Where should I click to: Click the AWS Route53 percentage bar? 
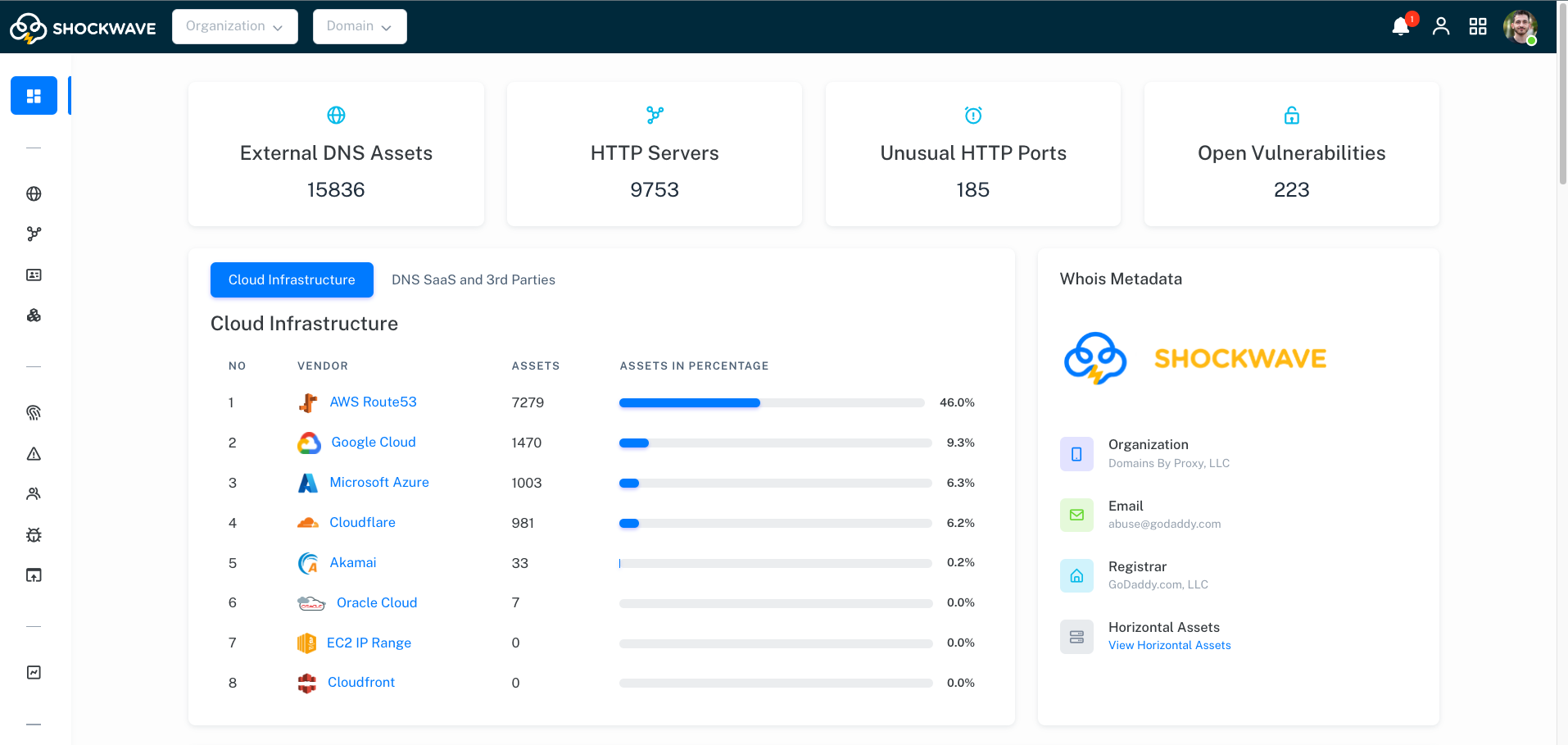(771, 403)
